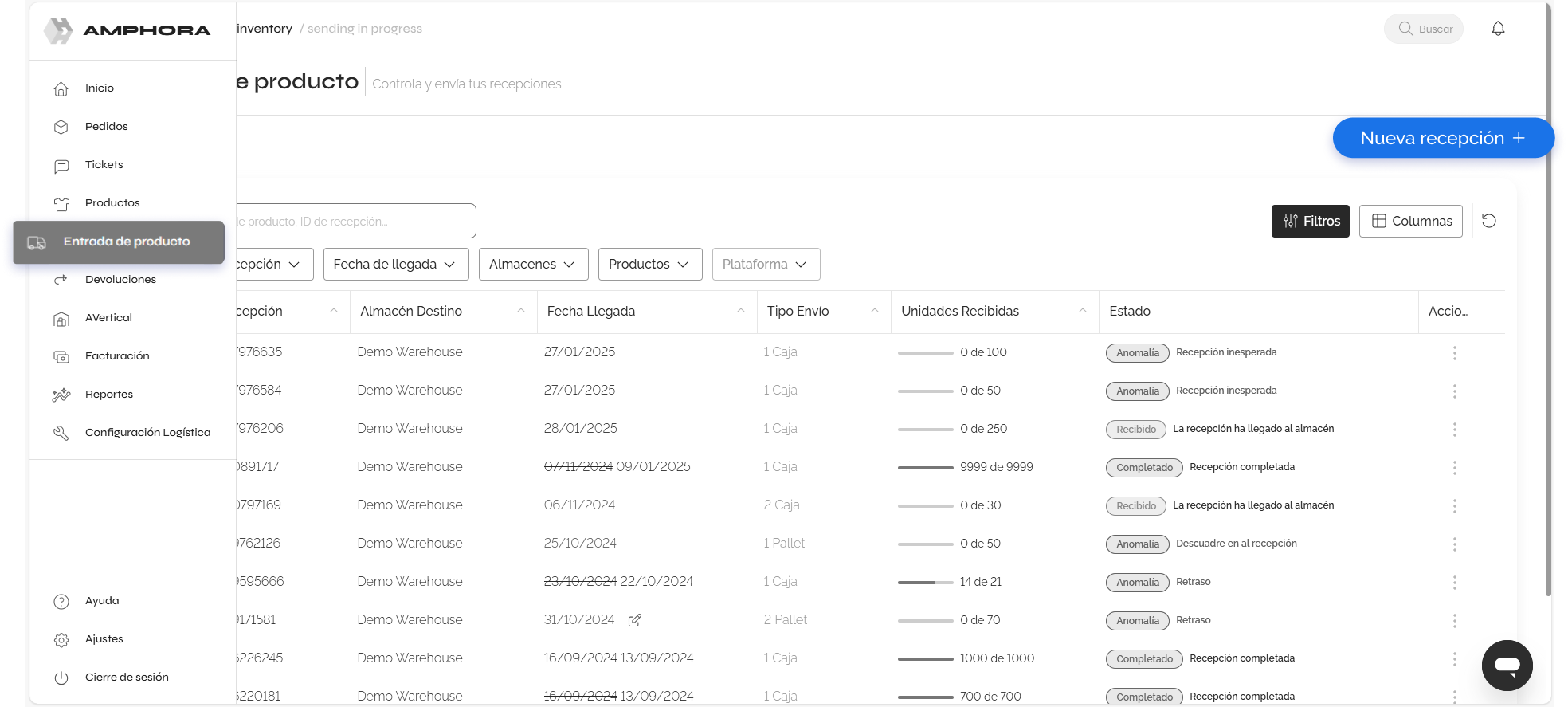This screenshot has height=707, width=1568.
Task: Open the Almacenes filter dropdown
Action: (x=532, y=264)
